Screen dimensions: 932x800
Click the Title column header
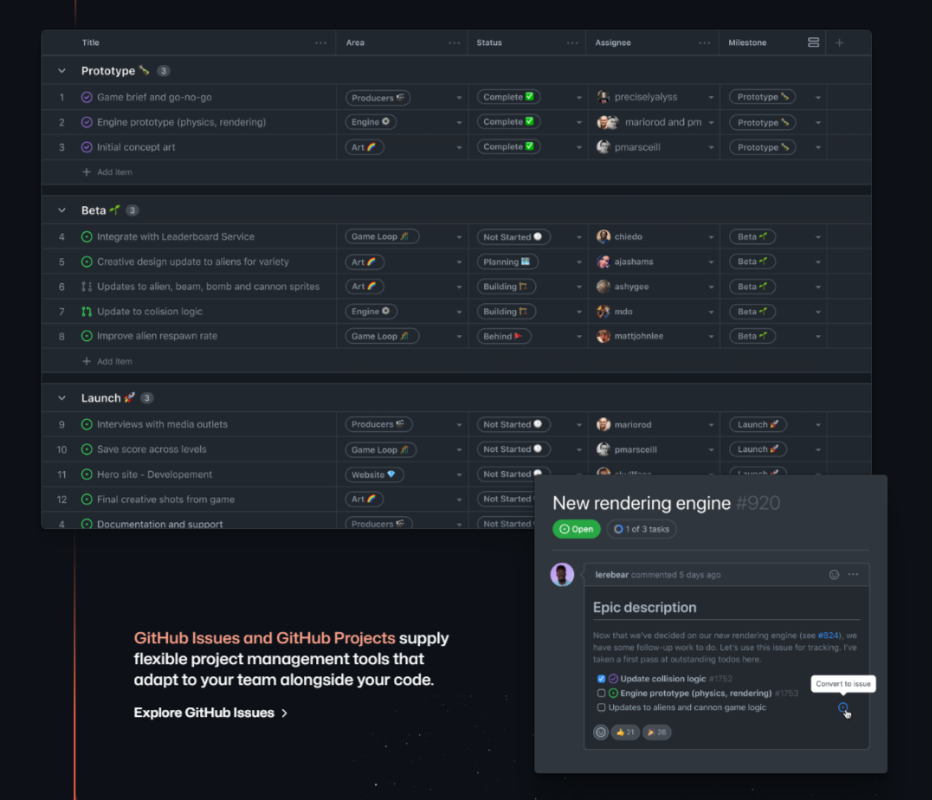pyautogui.click(x=90, y=43)
